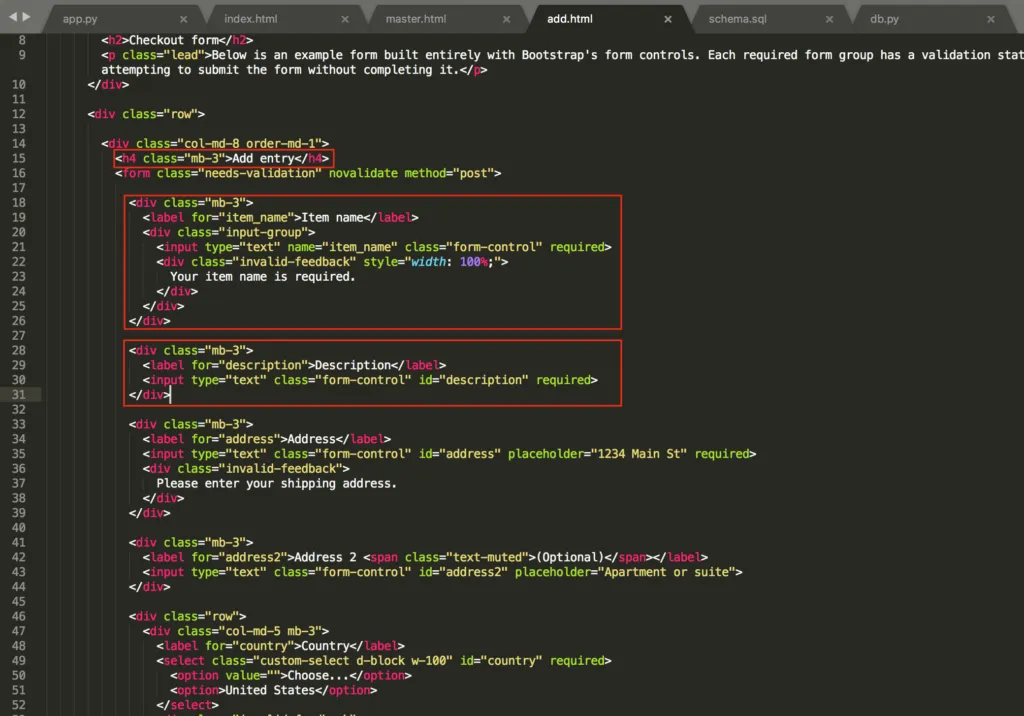Click the 'invalid-feedback' class on line 22

coord(294,262)
